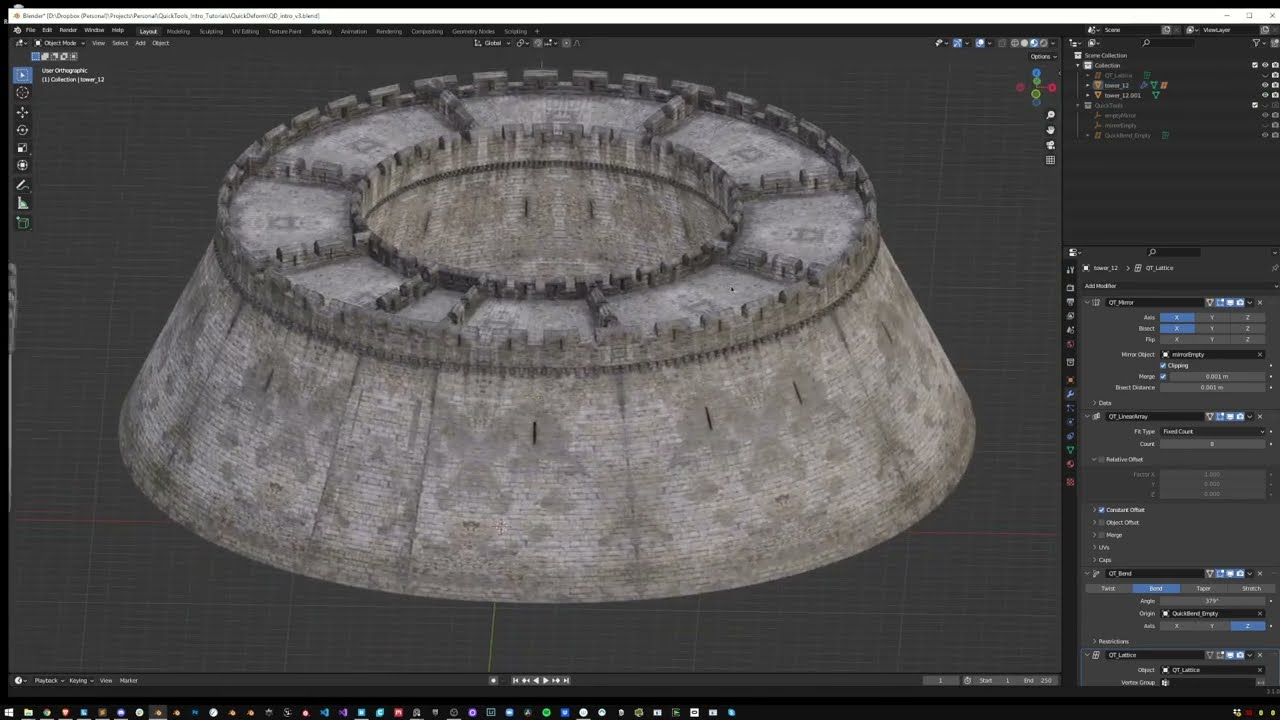Enable Y axis for Mirror Axis
The image size is (1280, 720).
[x=1211, y=317]
